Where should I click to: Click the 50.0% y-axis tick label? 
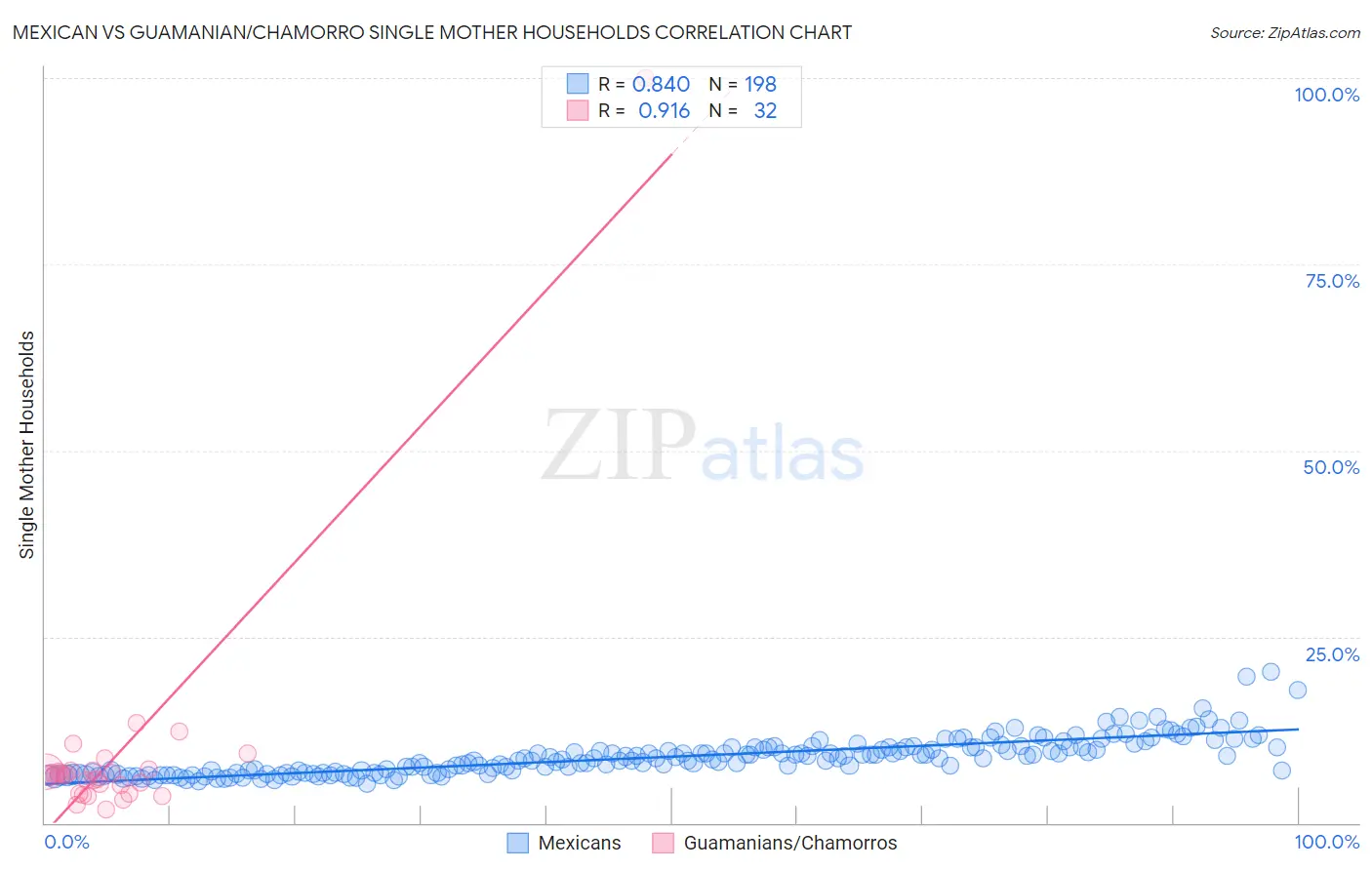[1332, 467]
